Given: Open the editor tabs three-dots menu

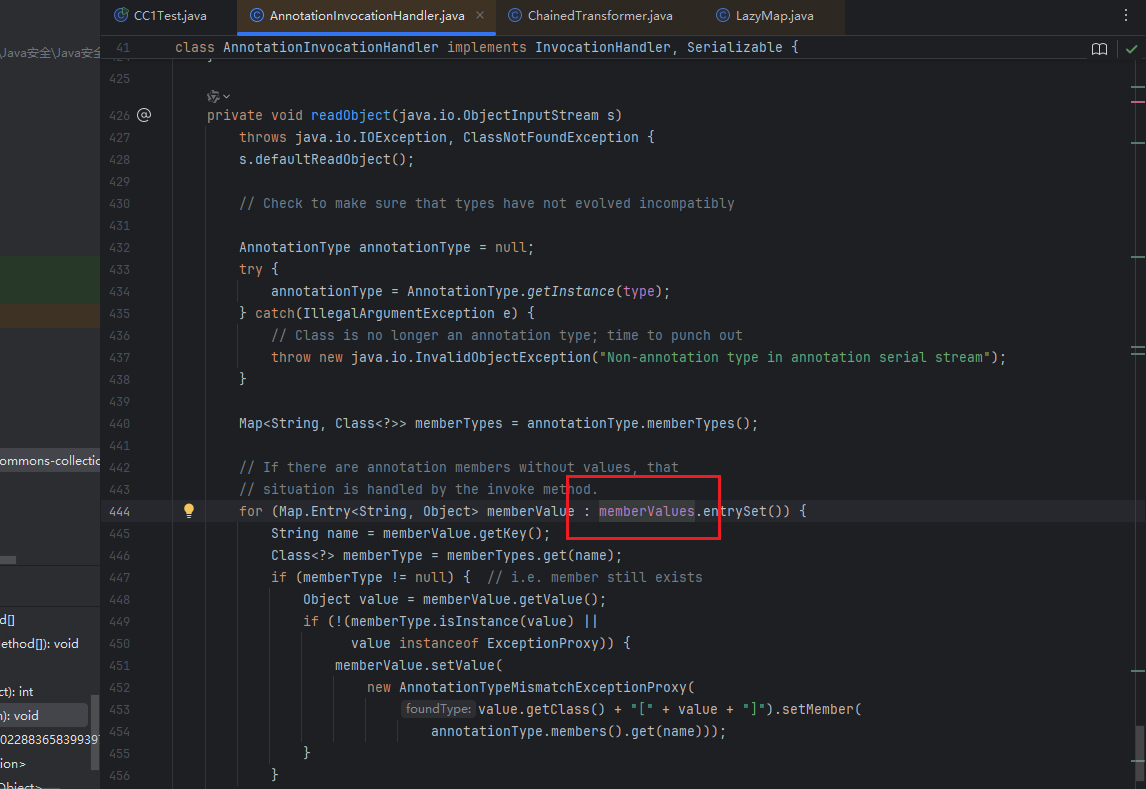Looking at the screenshot, I should [x=1127, y=16].
